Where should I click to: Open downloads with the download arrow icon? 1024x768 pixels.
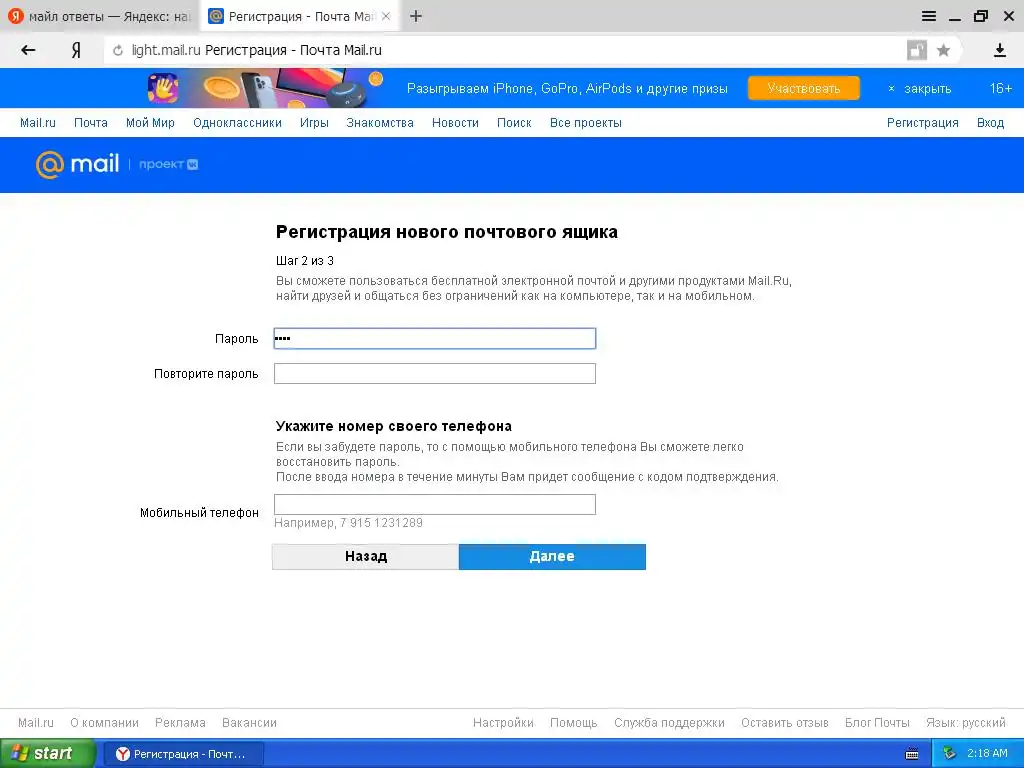coord(999,50)
